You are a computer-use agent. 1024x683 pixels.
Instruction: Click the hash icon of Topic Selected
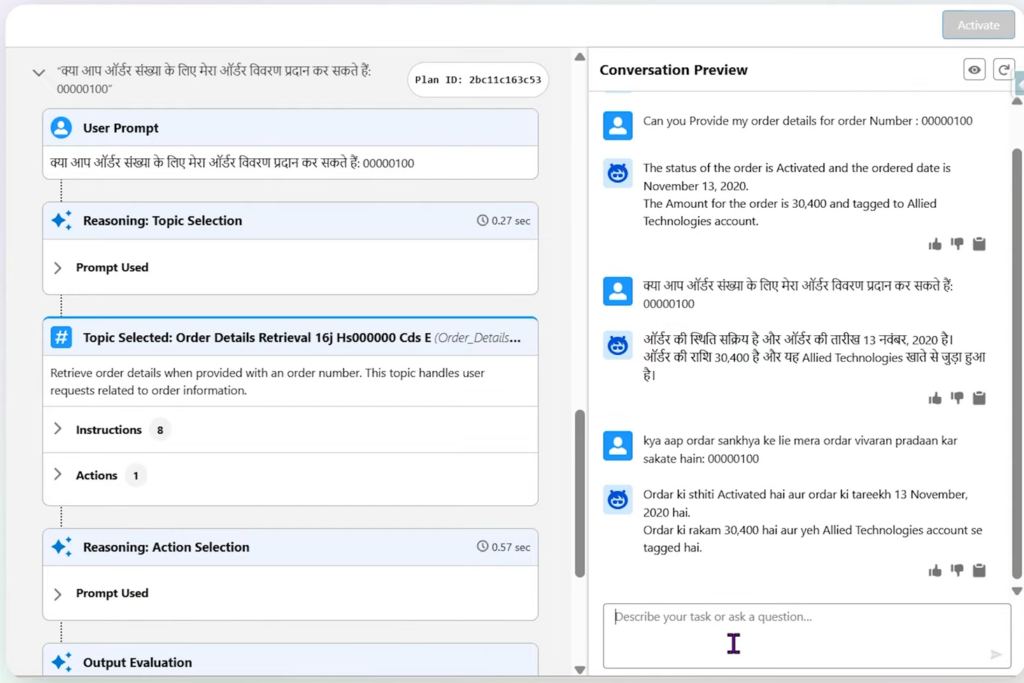[61, 338]
